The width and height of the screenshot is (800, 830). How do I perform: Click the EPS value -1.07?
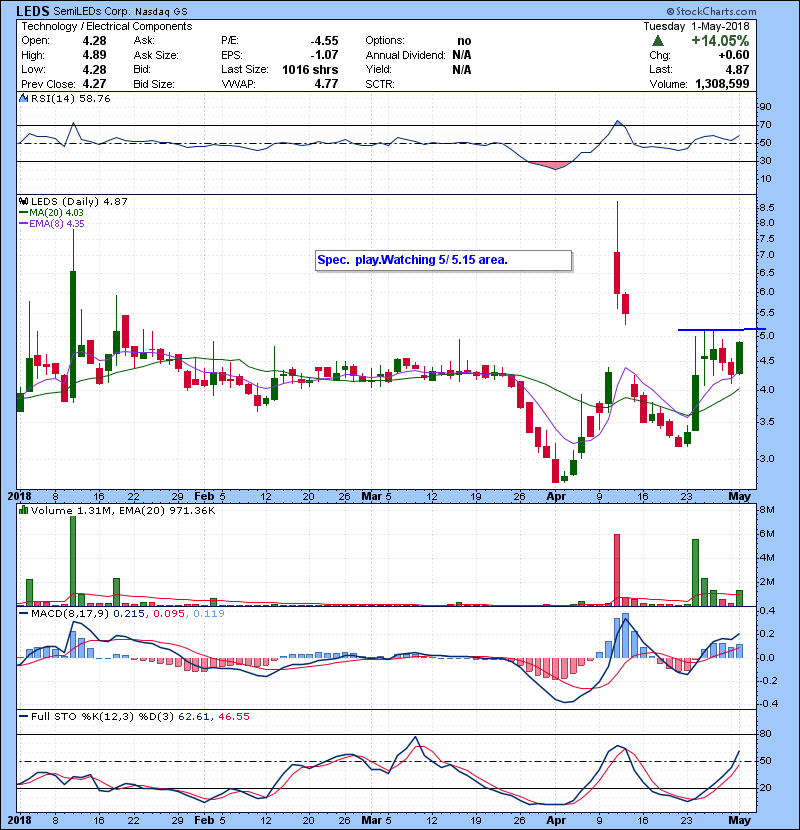324,55
